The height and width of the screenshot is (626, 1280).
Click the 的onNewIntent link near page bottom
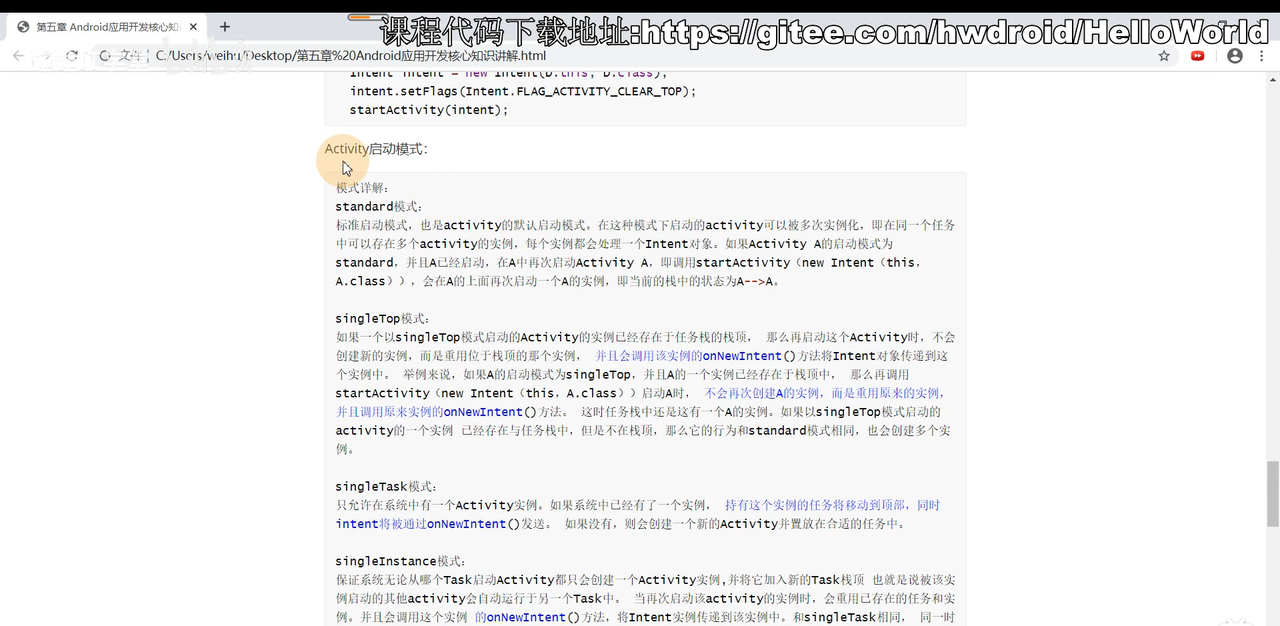pyautogui.click(x=521, y=617)
